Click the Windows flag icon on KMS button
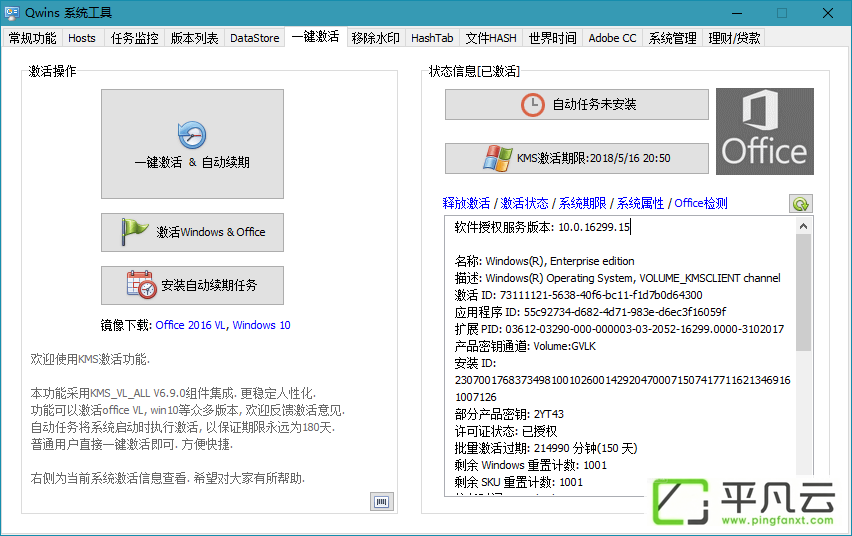This screenshot has height=536, width=852. pos(497,158)
